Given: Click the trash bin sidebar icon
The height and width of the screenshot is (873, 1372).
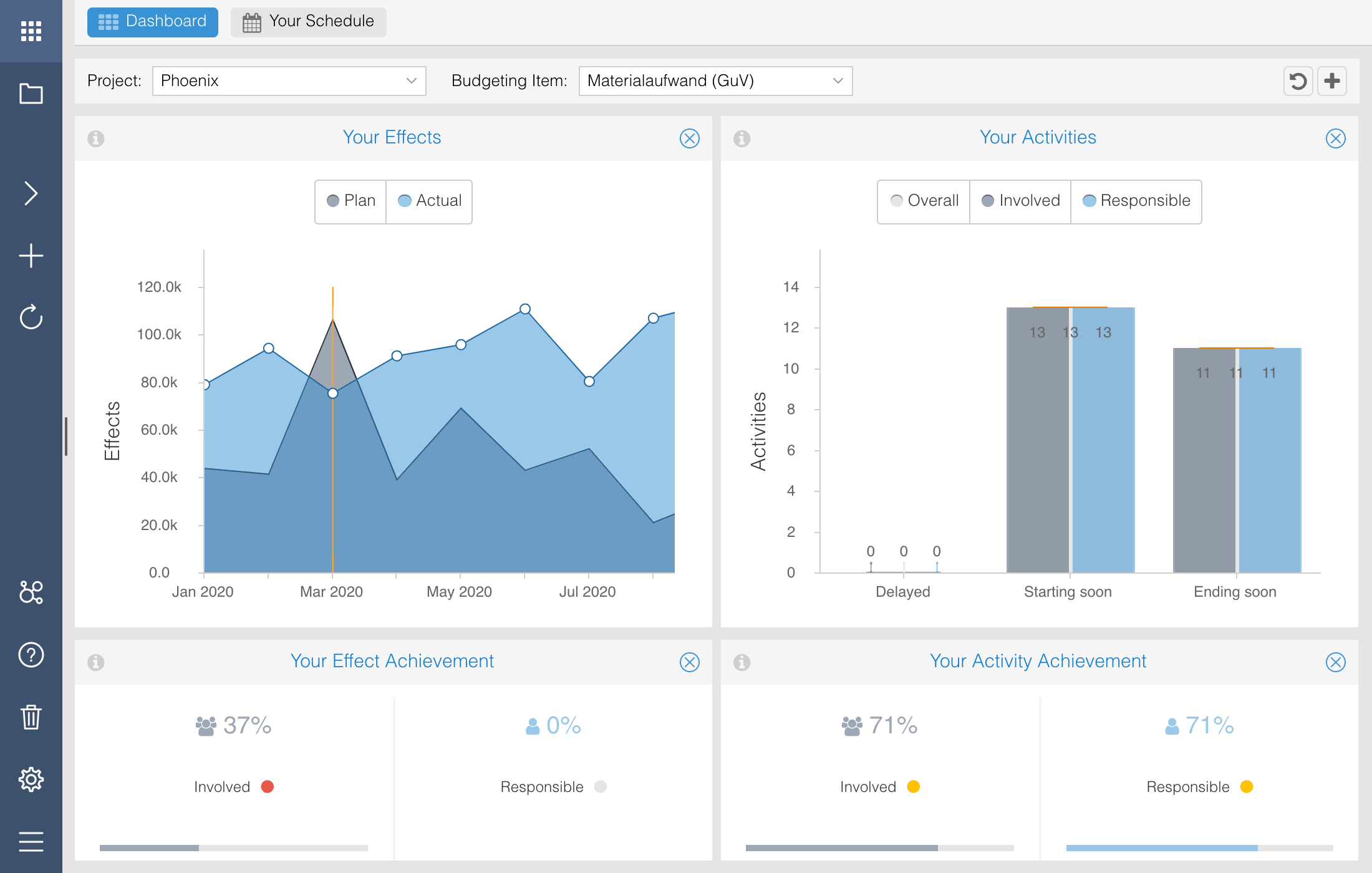Looking at the screenshot, I should click(31, 717).
